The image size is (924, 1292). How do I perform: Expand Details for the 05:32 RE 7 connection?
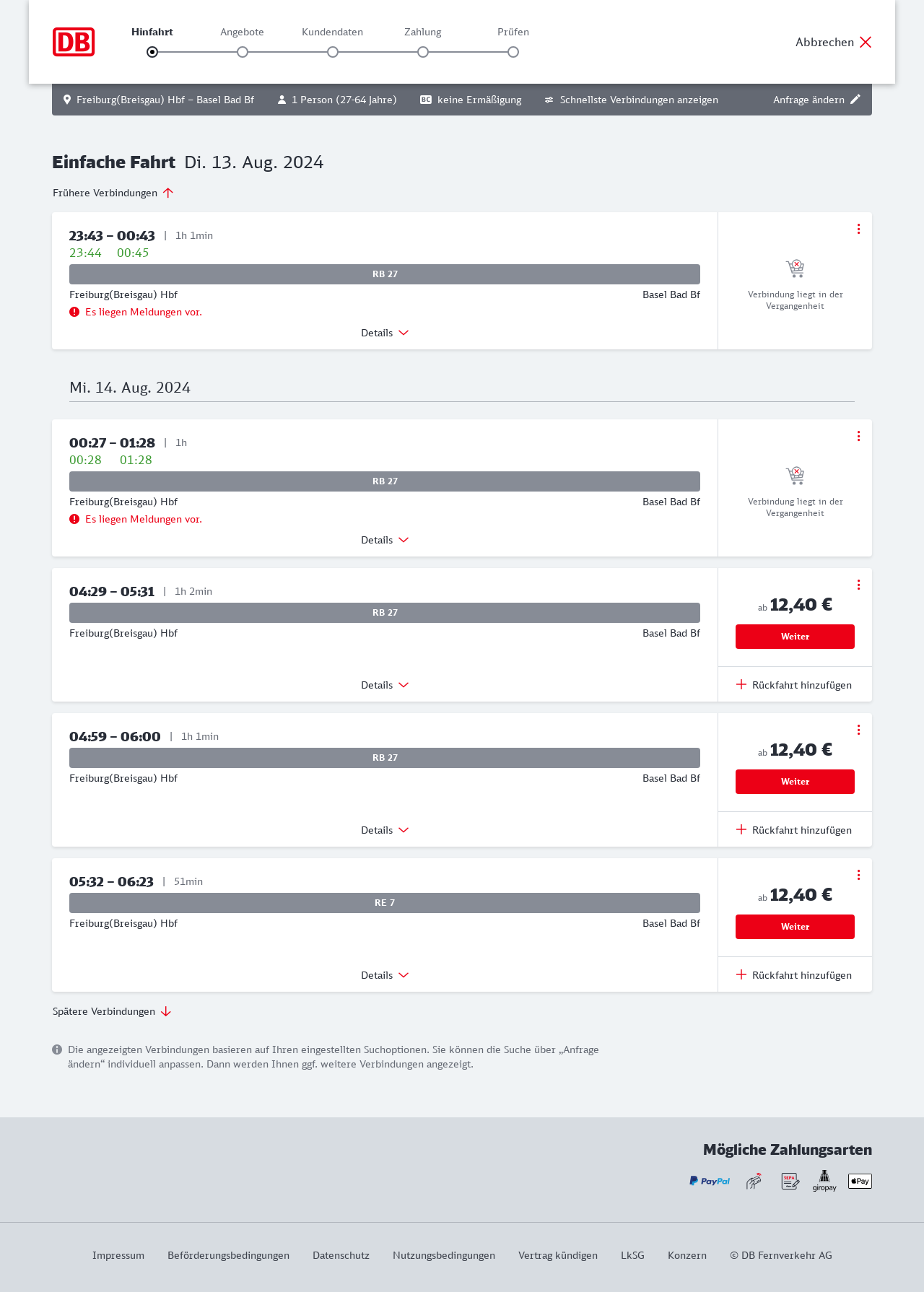pyautogui.click(x=385, y=975)
